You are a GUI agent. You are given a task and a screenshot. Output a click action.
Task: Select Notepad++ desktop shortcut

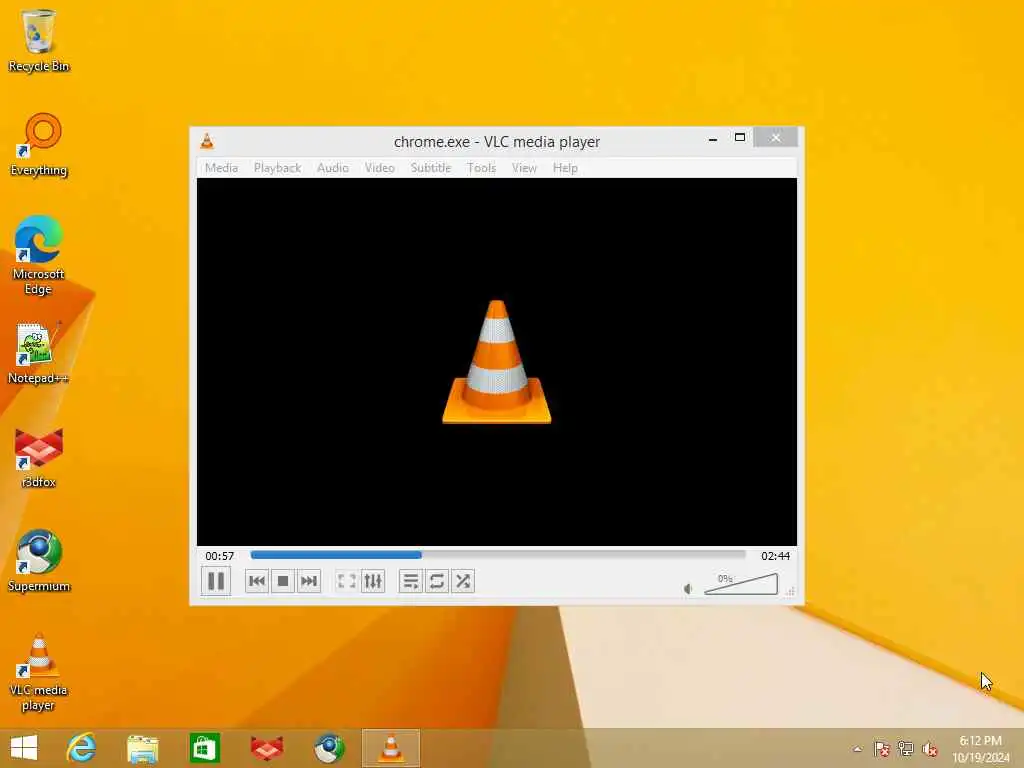pos(38,353)
